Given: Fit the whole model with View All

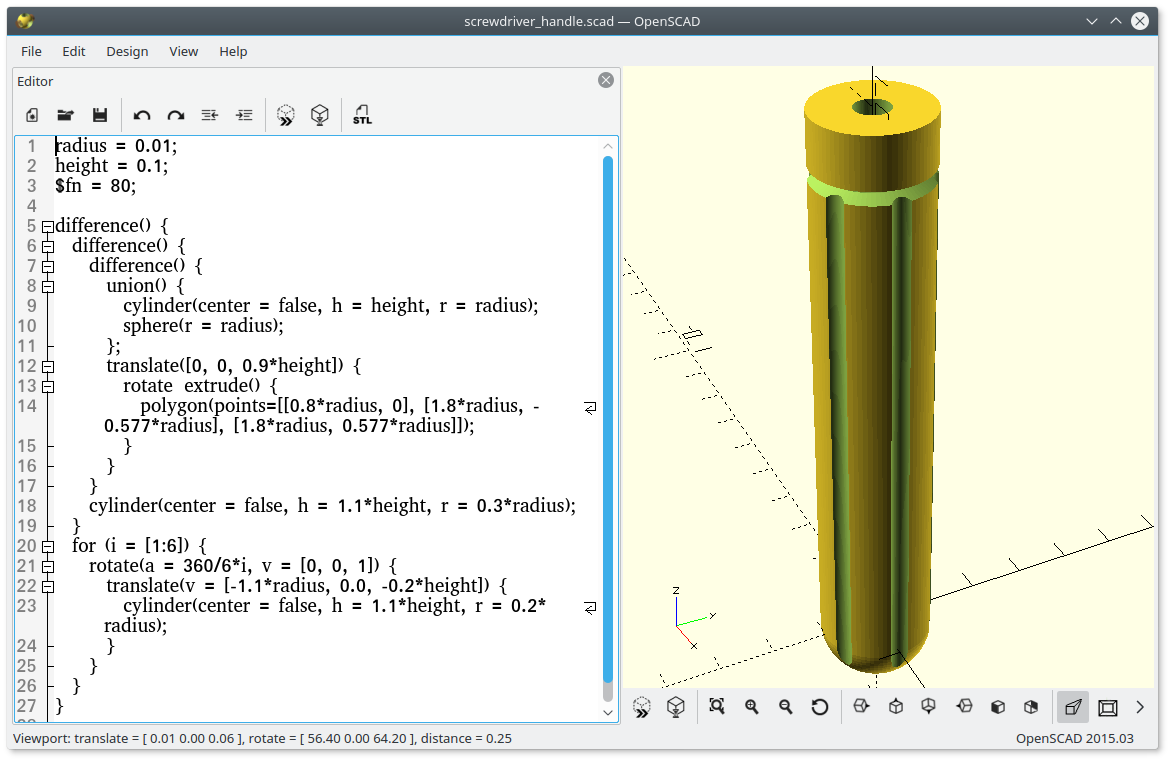Looking at the screenshot, I should pos(717,707).
